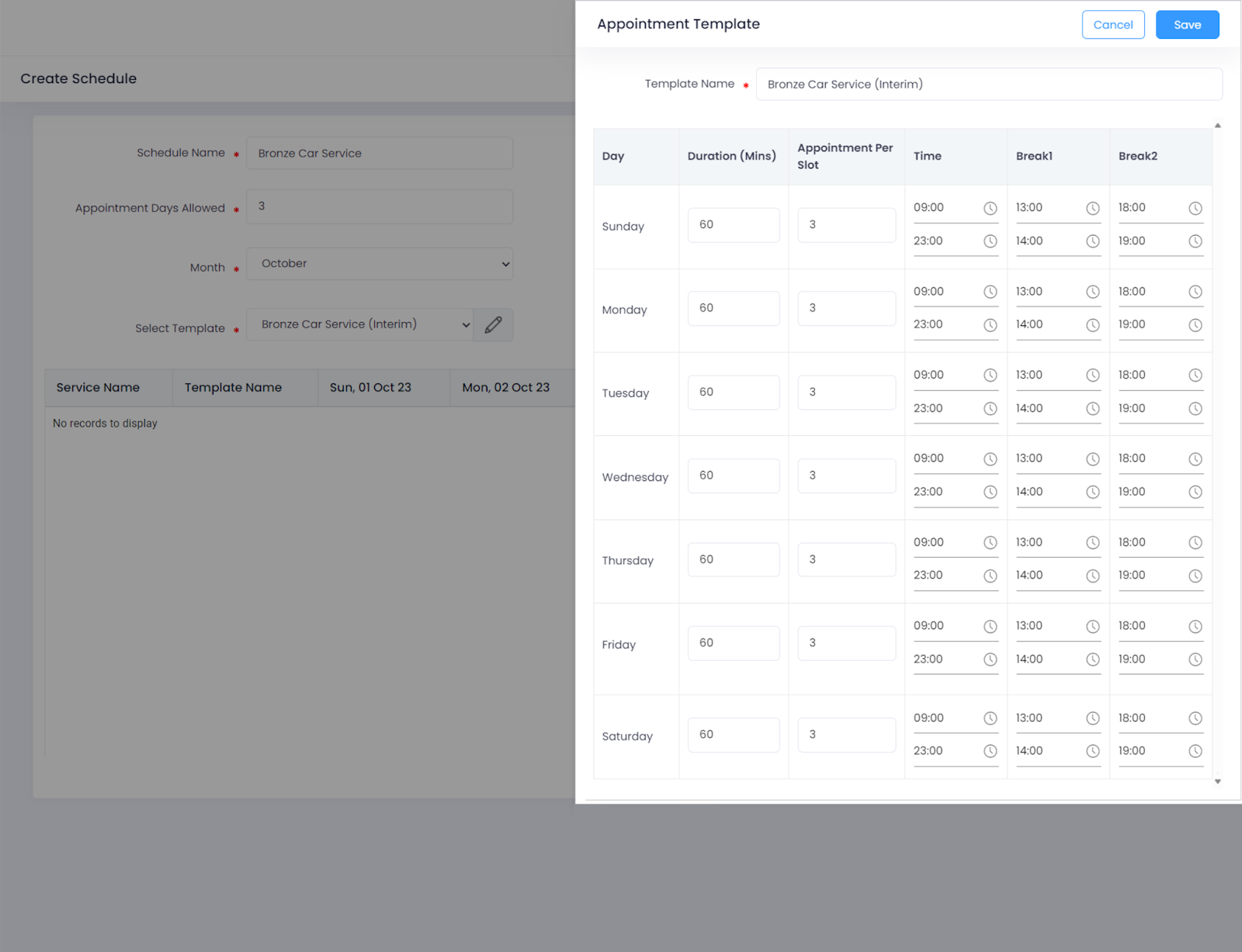
Task: Click clock icon for Tuesday Break1 13:00
Action: pos(1092,376)
